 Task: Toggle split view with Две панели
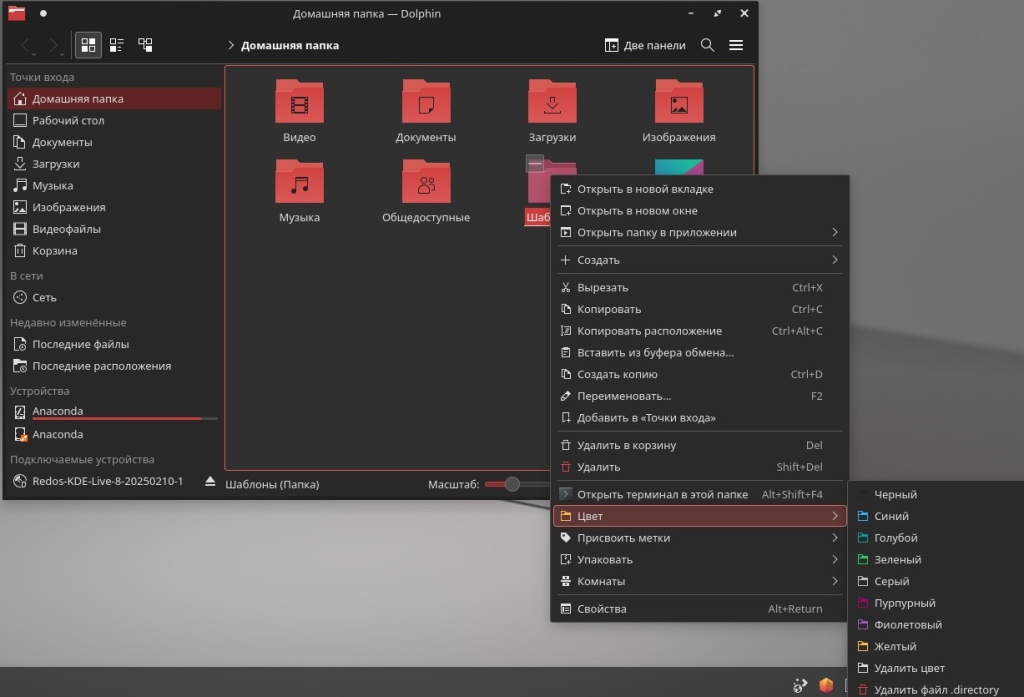[x=645, y=45]
